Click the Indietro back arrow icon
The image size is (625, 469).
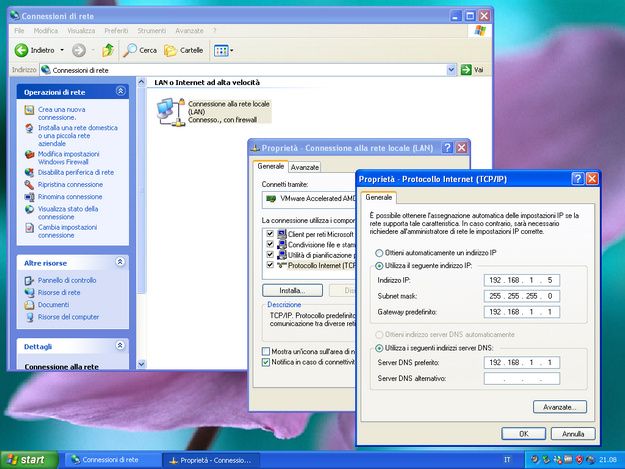(x=22, y=50)
